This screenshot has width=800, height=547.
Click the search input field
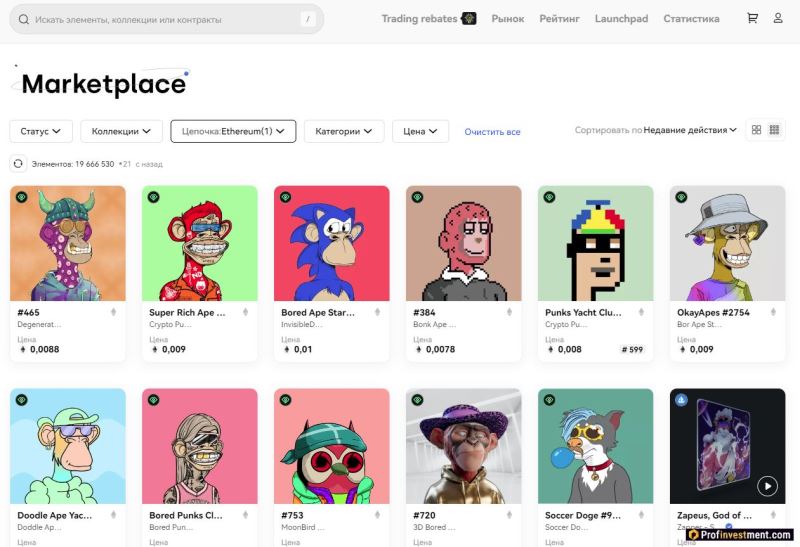coord(160,19)
